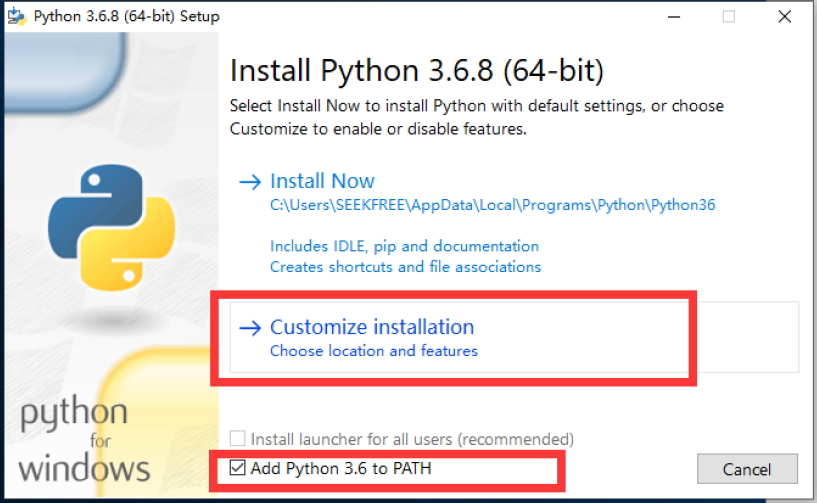
Task: Click the large Python logo image
Action: [x=112, y=227]
